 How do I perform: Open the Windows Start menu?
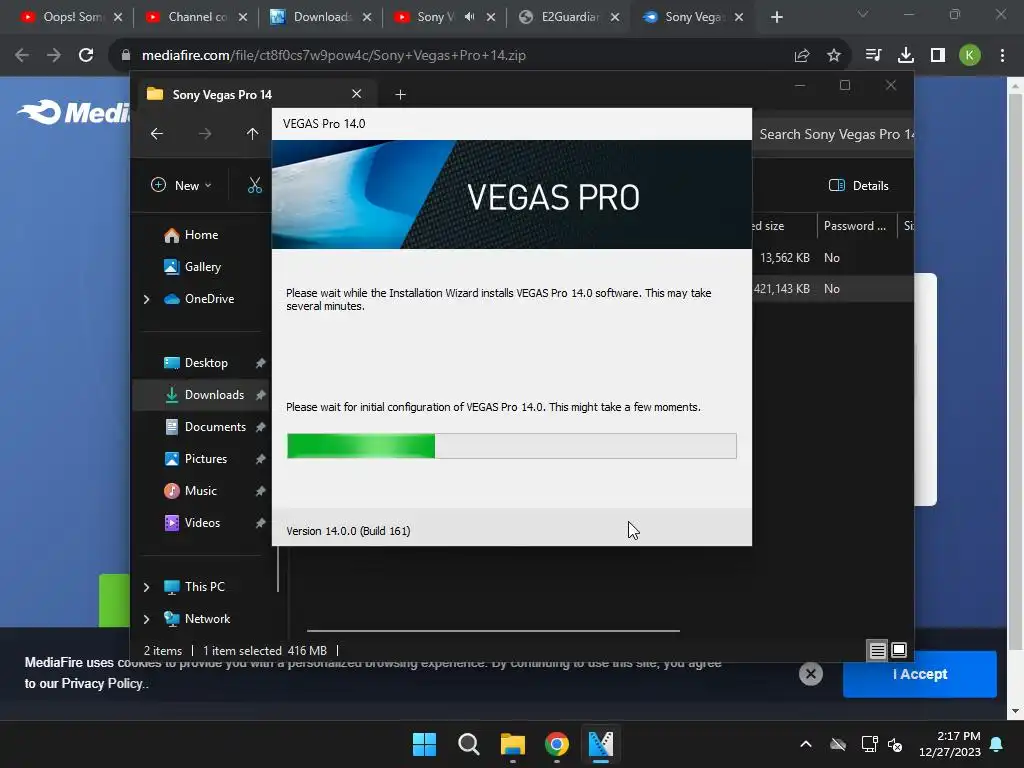[424, 744]
